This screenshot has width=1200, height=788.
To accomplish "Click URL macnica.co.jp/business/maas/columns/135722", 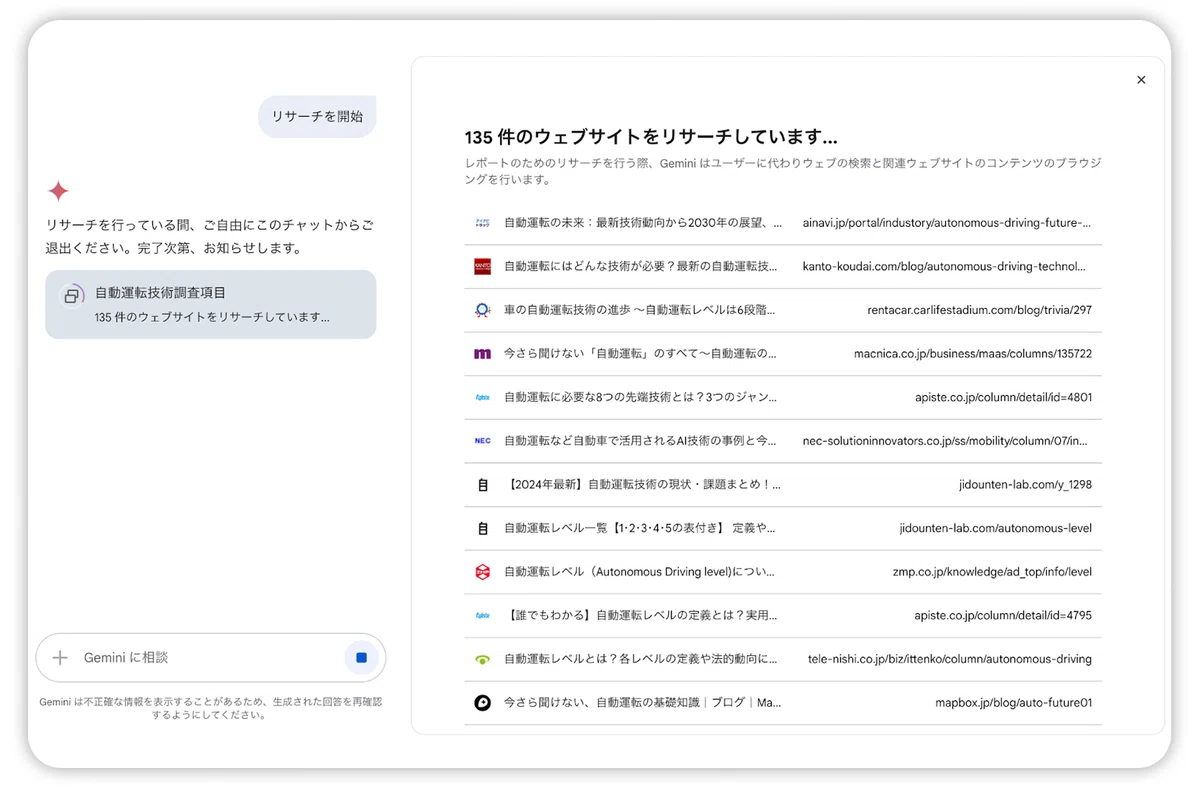I will coord(973,354).
